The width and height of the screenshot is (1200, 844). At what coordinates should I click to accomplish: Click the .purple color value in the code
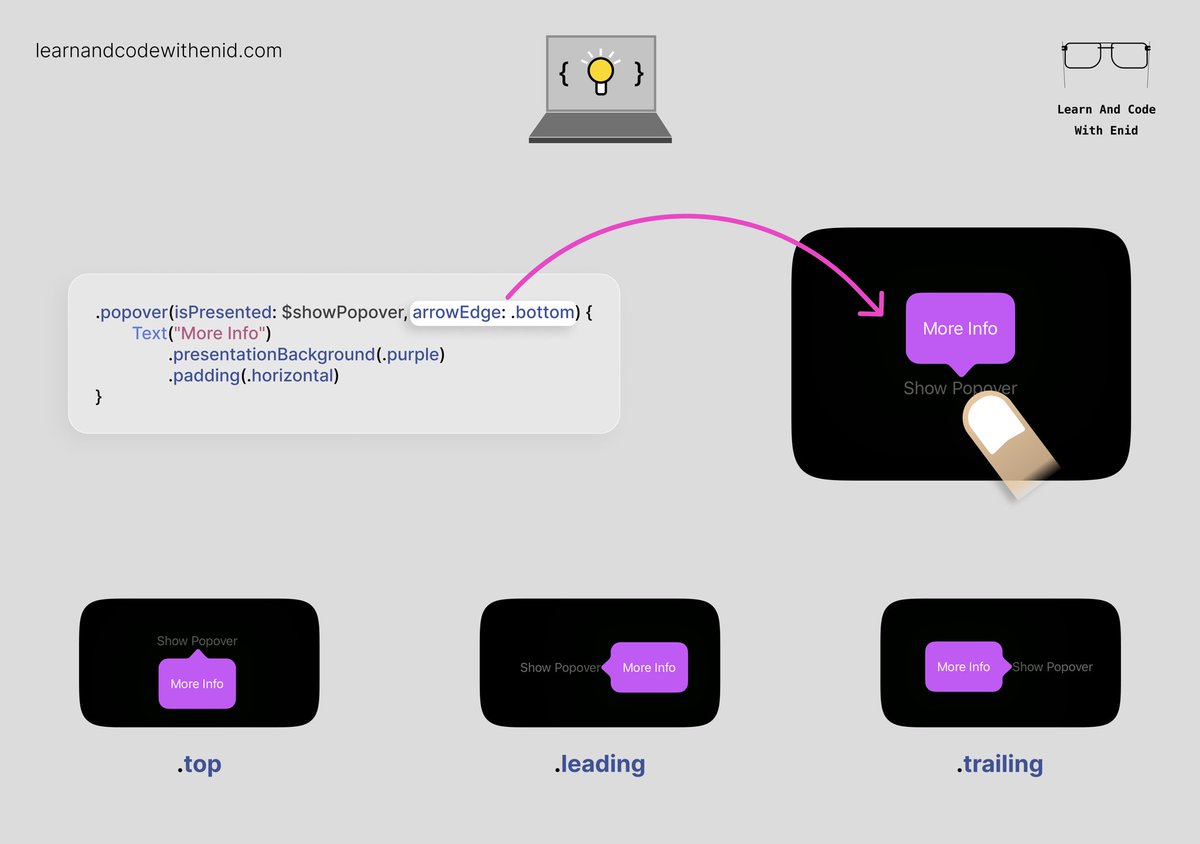tap(412, 354)
